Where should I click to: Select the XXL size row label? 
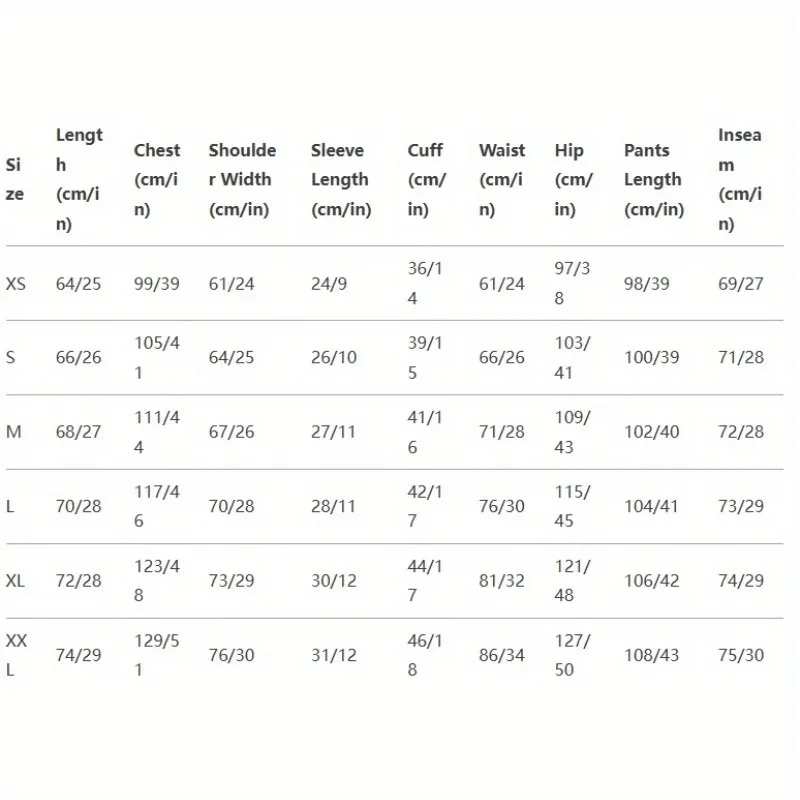click(16, 655)
